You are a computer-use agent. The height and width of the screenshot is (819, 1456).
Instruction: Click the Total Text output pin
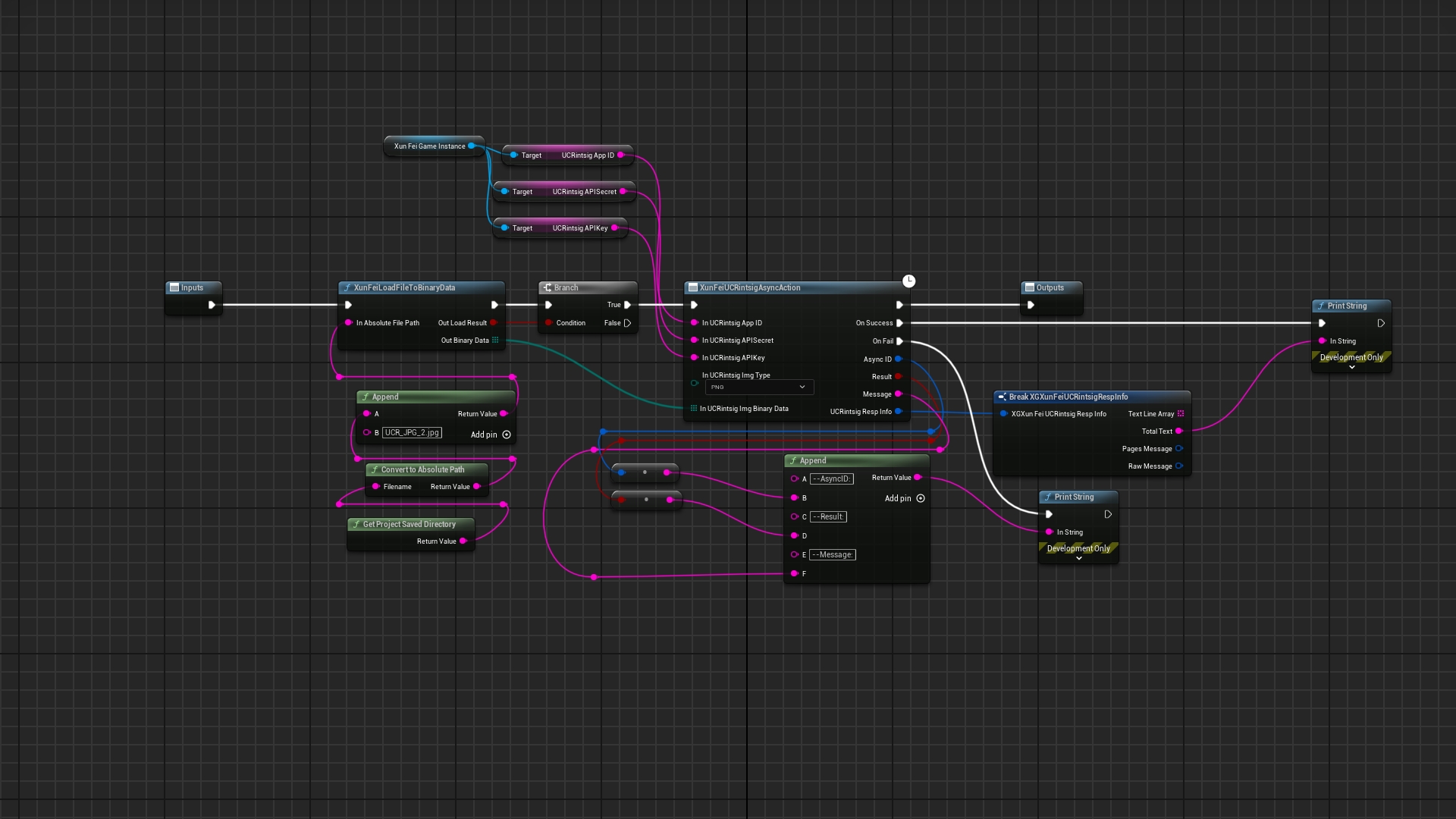tap(1179, 431)
